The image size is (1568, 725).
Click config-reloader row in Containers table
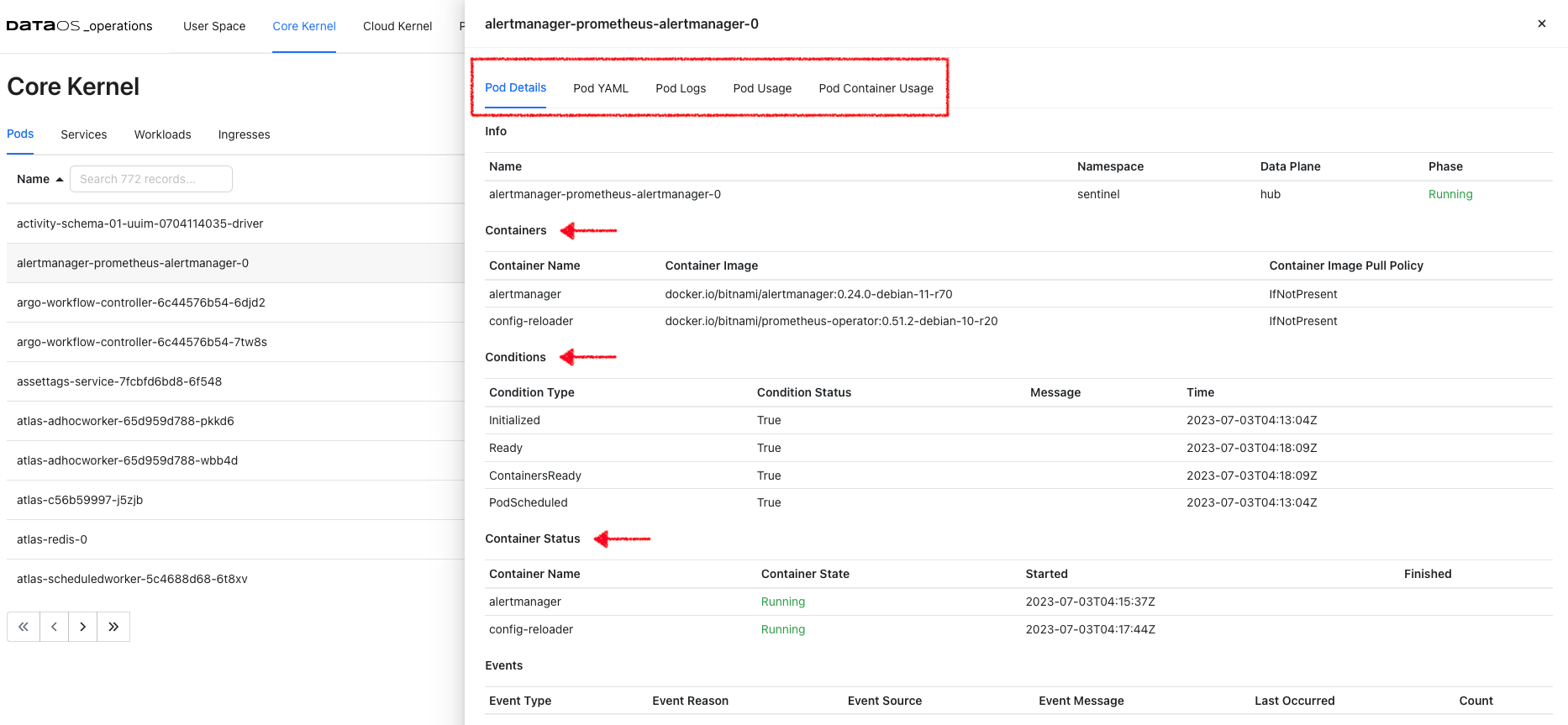[x=1018, y=321]
